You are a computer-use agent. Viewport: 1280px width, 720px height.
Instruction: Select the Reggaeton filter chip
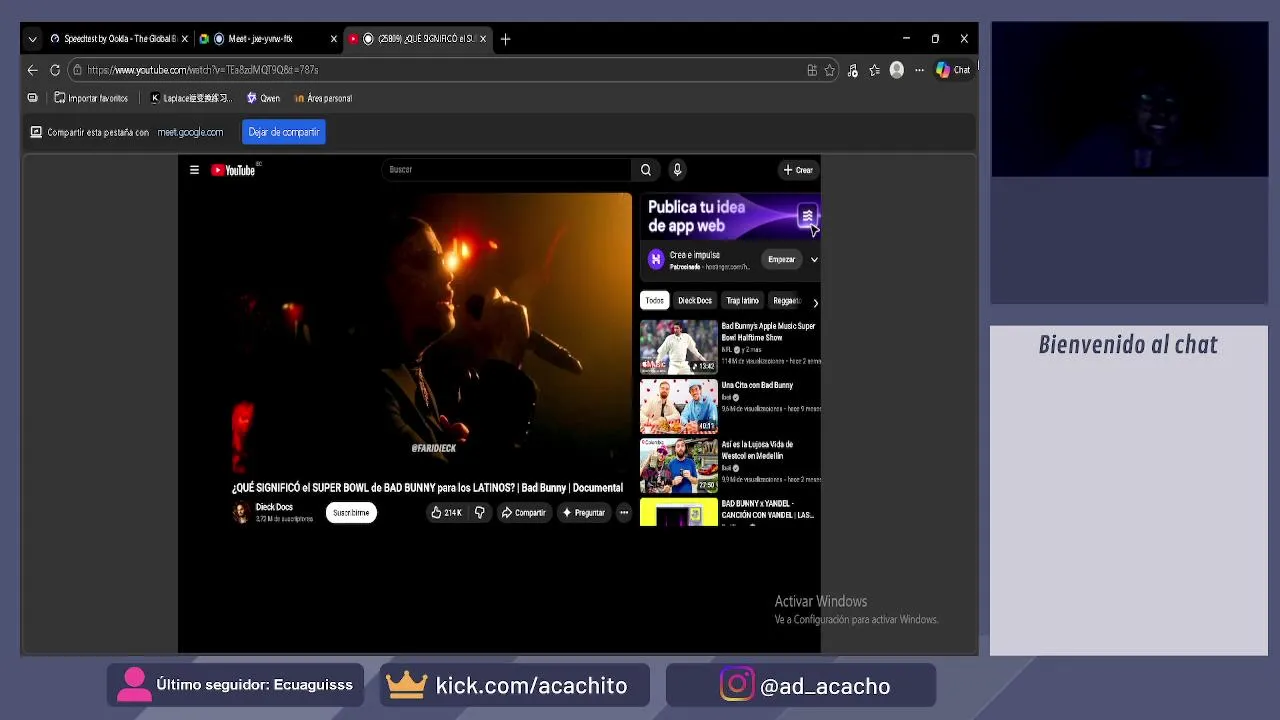(x=787, y=301)
